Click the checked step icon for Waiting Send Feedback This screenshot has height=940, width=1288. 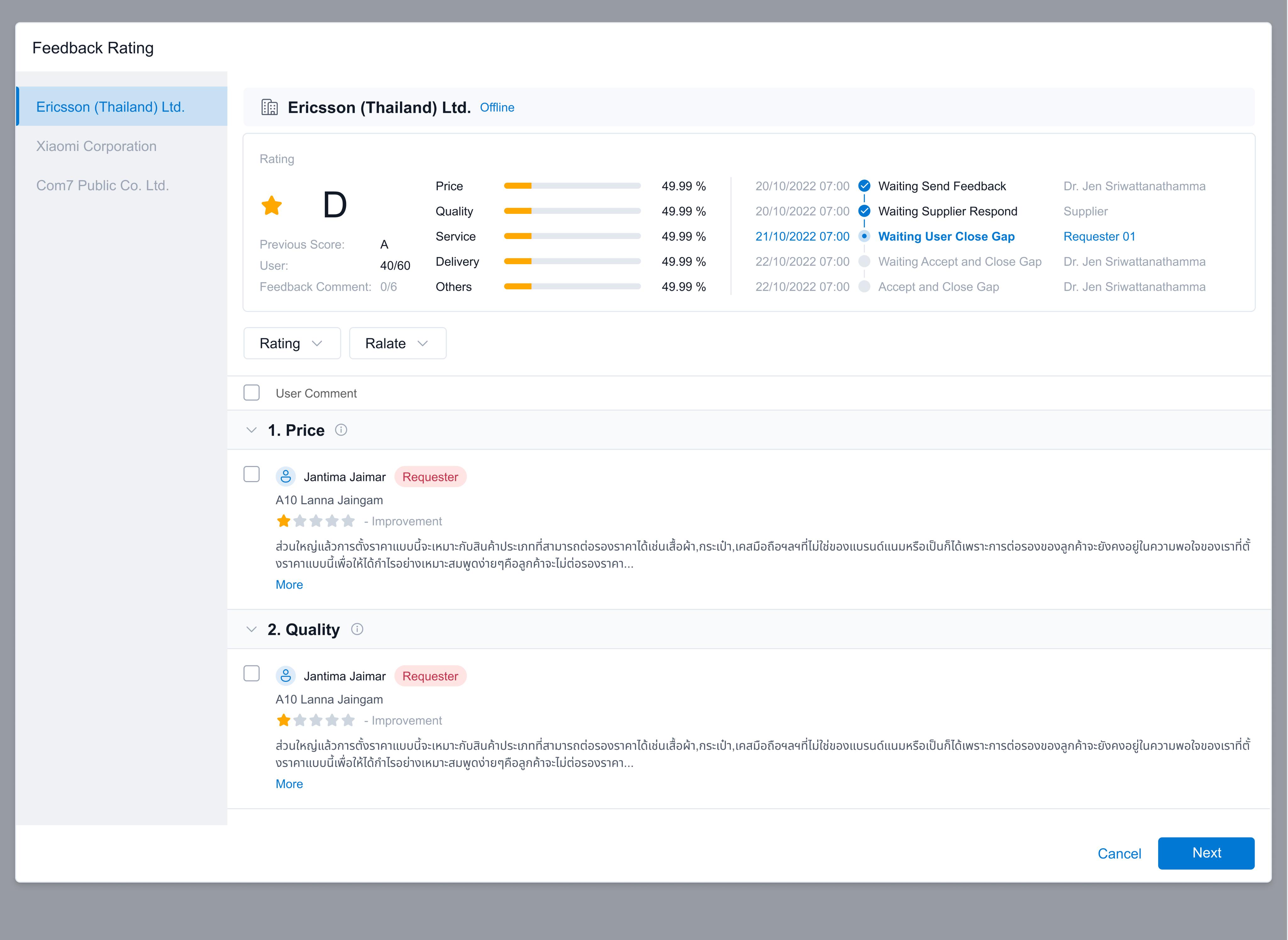(863, 186)
